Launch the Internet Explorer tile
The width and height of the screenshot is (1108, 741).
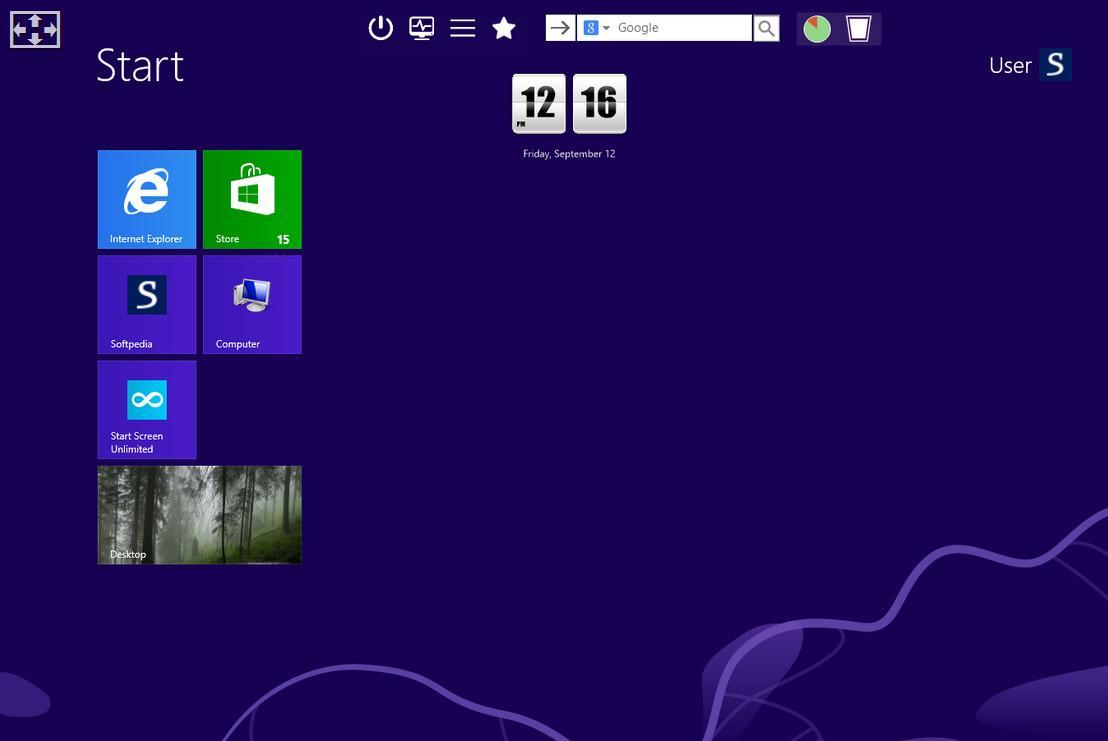point(146,199)
